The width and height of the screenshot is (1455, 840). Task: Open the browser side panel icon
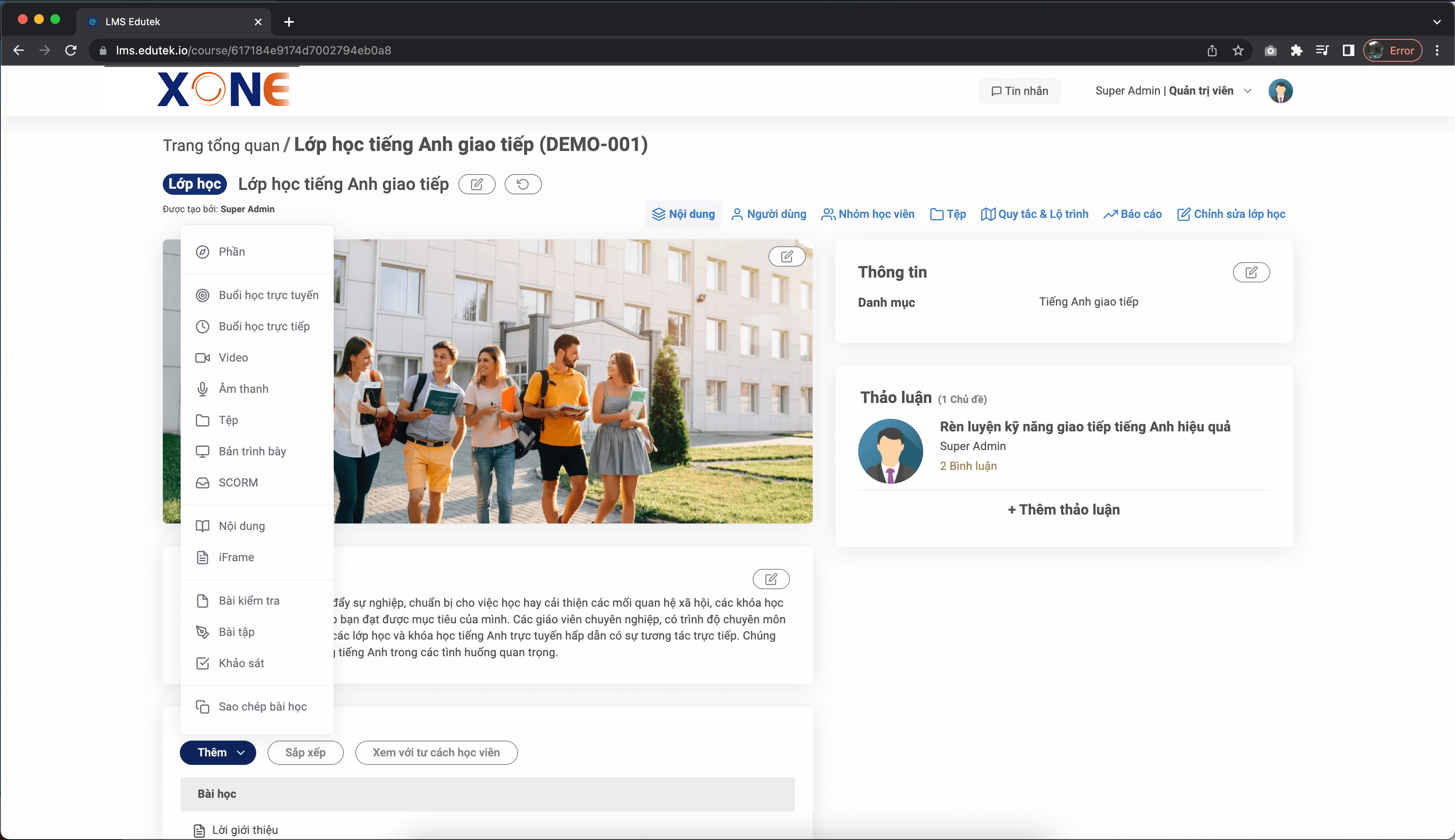coord(1348,50)
